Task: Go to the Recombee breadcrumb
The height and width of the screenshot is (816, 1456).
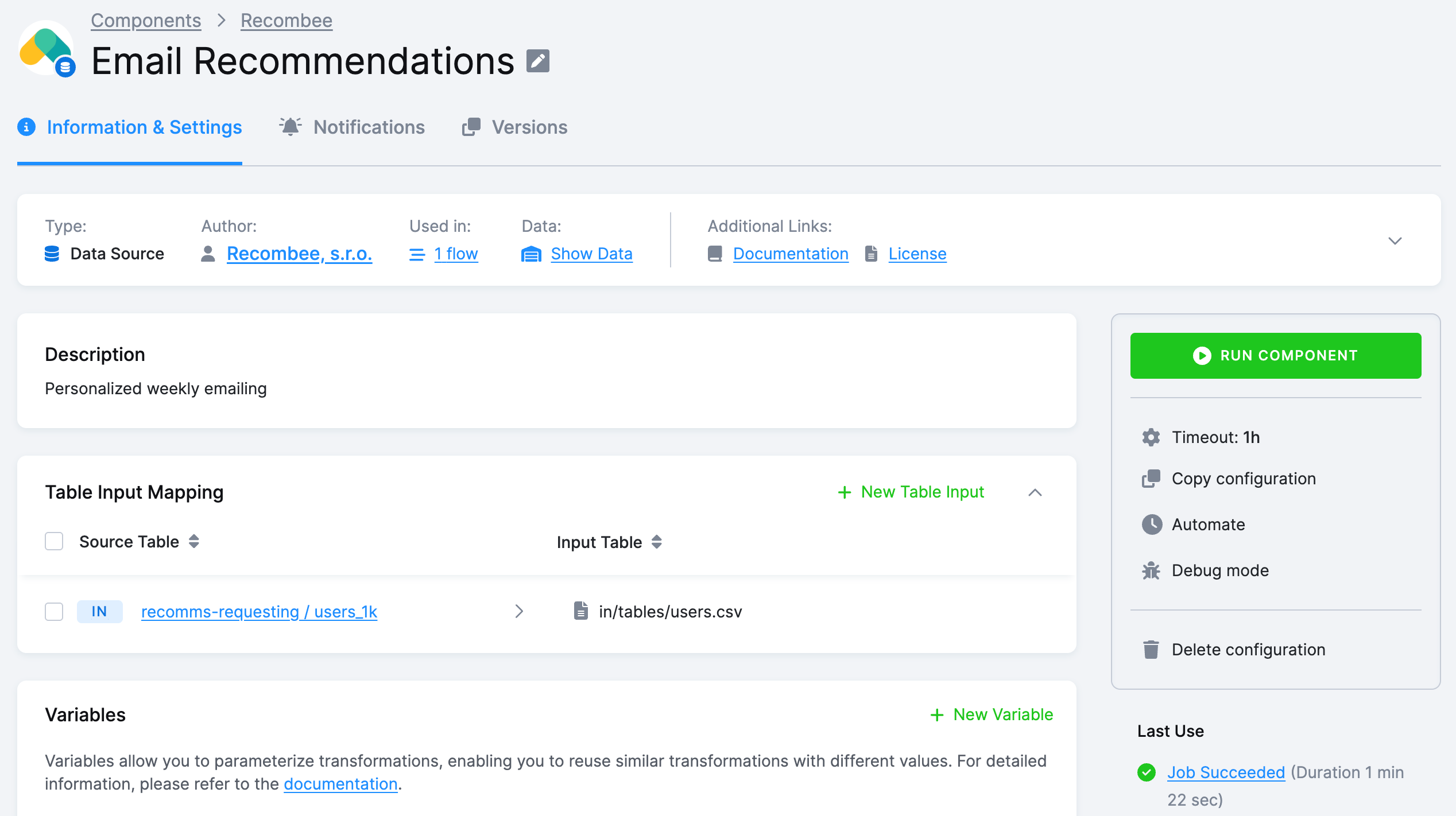Action: (286, 21)
